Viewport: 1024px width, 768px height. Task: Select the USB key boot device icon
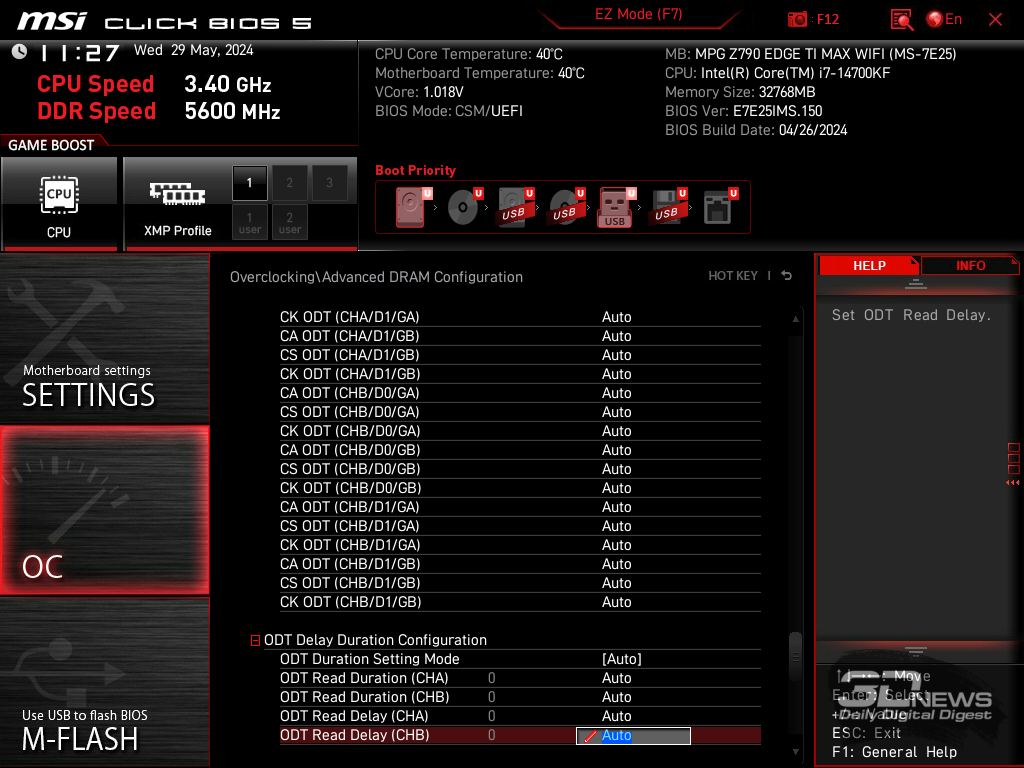pyautogui.click(x=616, y=207)
